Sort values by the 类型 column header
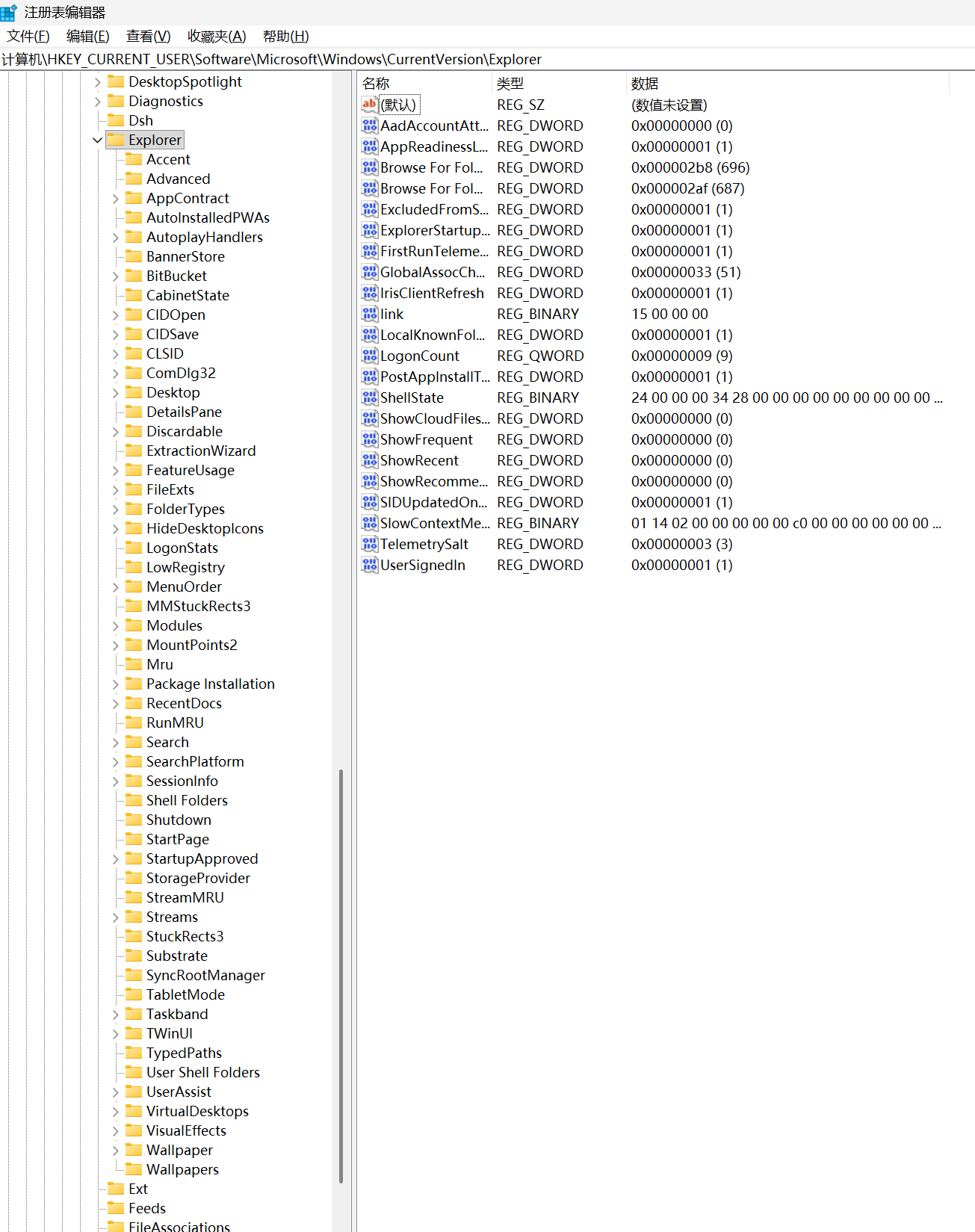Viewport: 975px width, 1232px height. 559,84
